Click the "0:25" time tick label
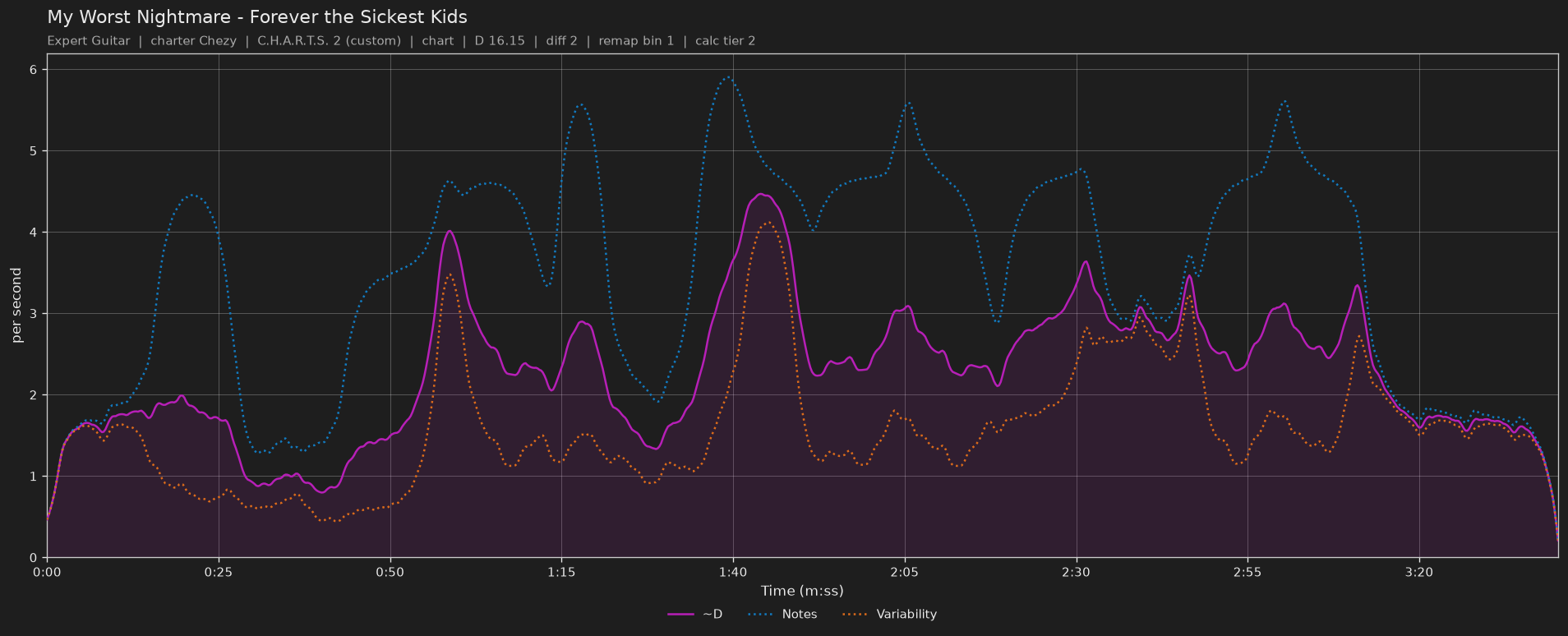The width and height of the screenshot is (1568, 636). [219, 572]
